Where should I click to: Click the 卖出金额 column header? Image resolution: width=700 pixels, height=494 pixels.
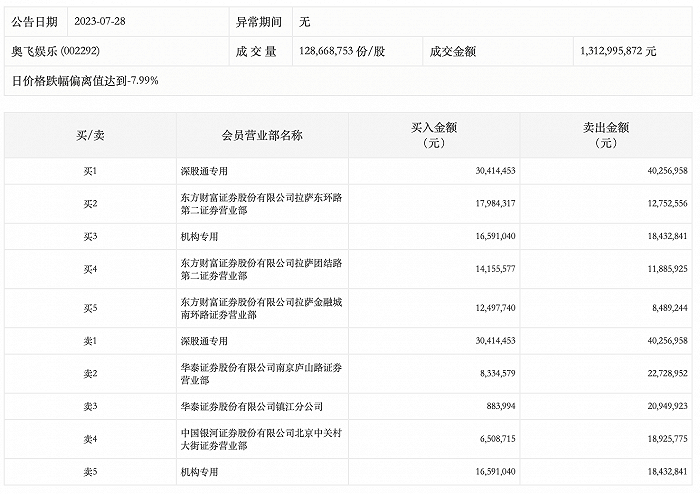tap(606, 135)
